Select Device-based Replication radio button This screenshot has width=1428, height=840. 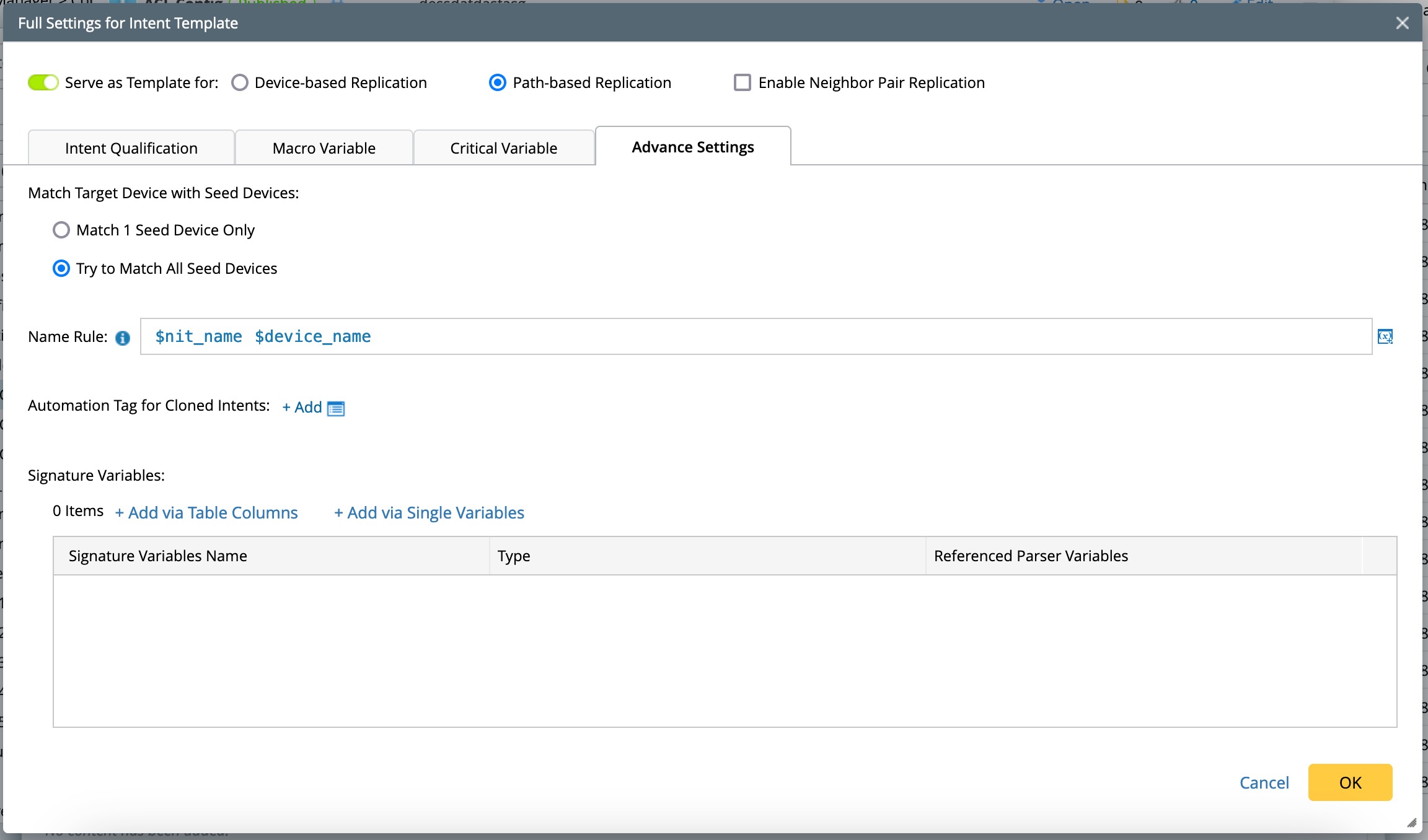pyautogui.click(x=240, y=82)
